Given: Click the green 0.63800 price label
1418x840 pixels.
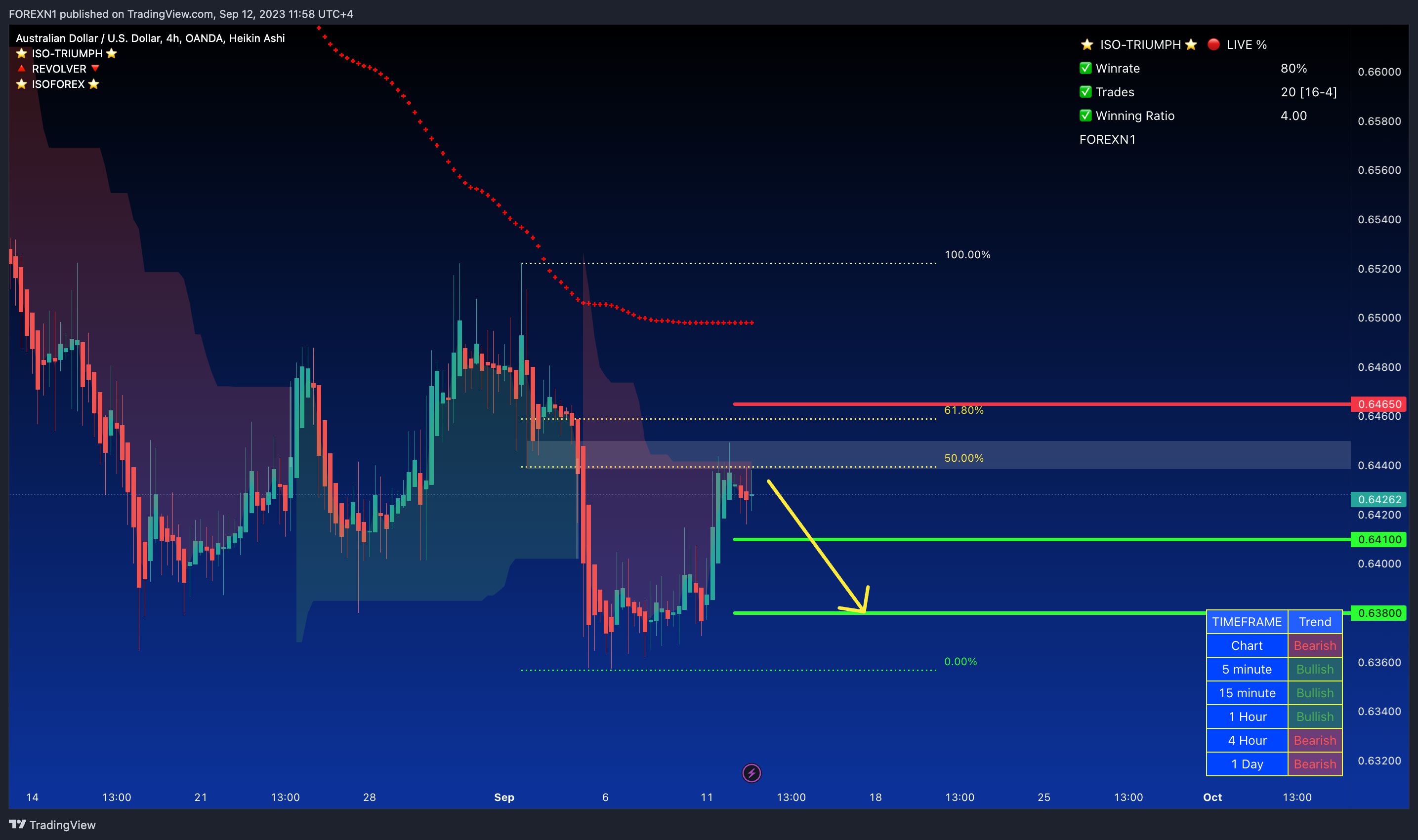Looking at the screenshot, I should click(1379, 613).
